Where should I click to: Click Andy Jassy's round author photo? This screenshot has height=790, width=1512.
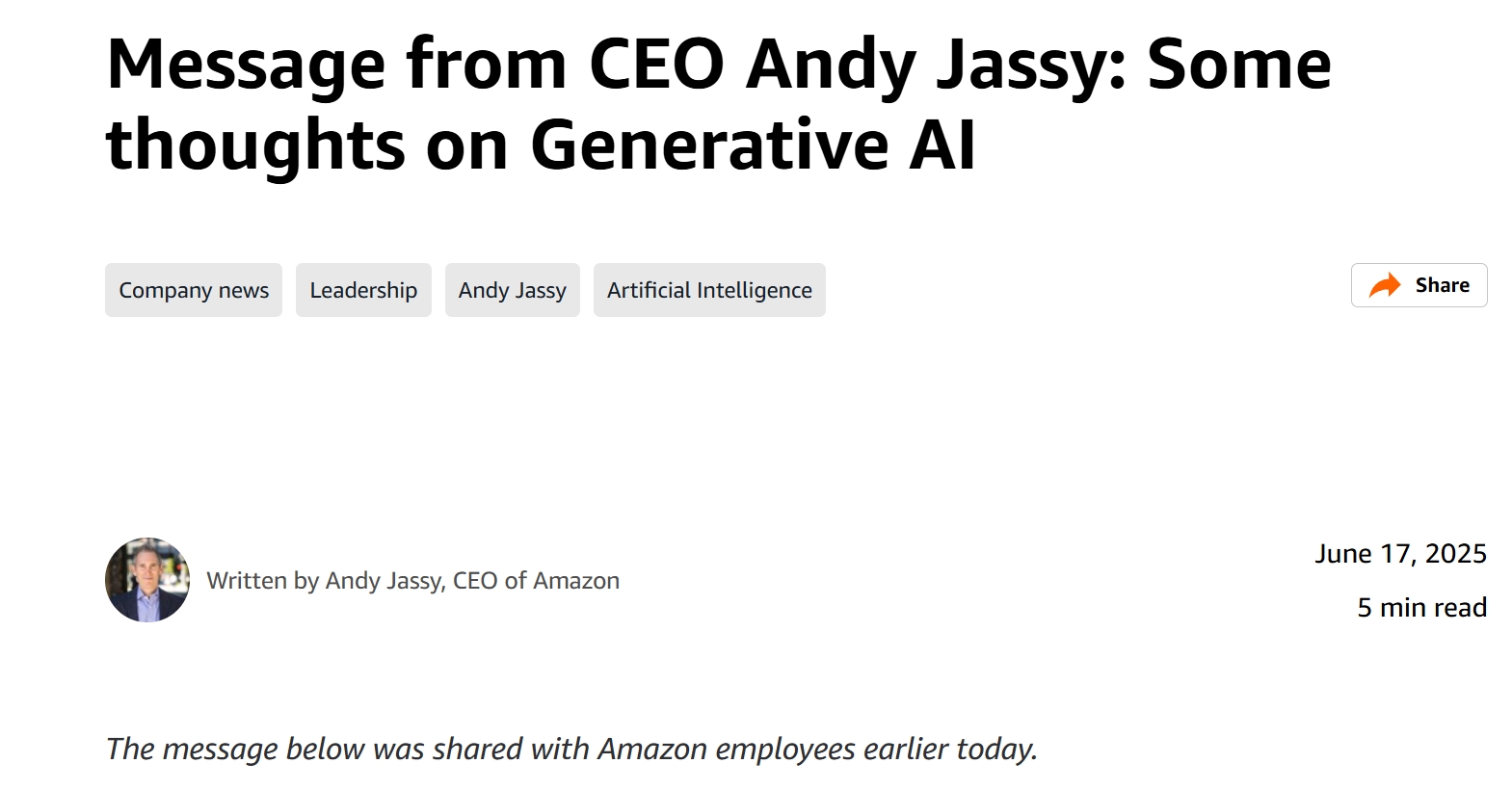147,580
